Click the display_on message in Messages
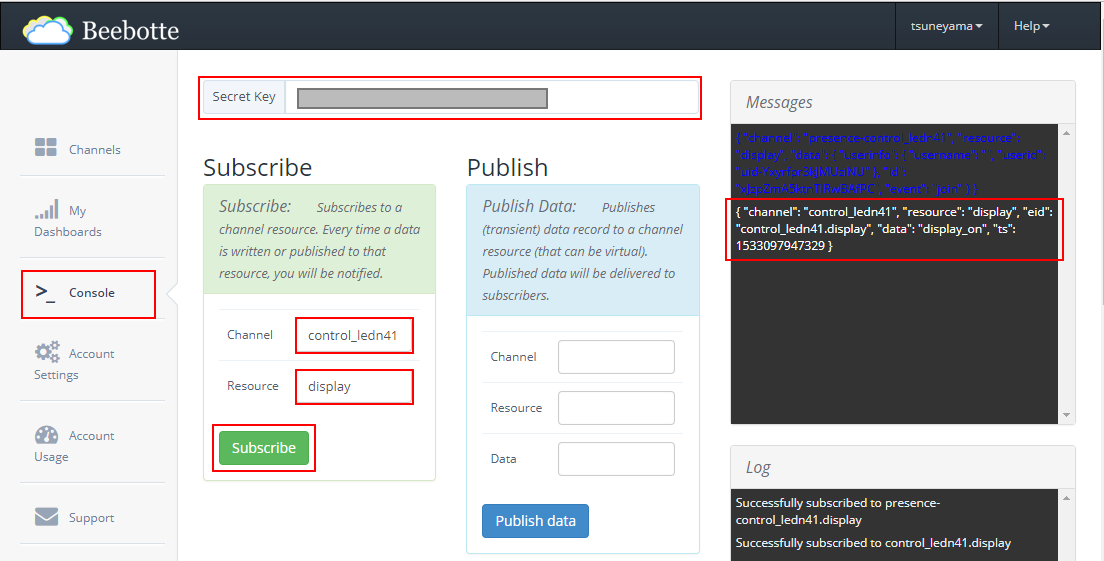Viewport: 1104px width, 561px height. click(894, 229)
